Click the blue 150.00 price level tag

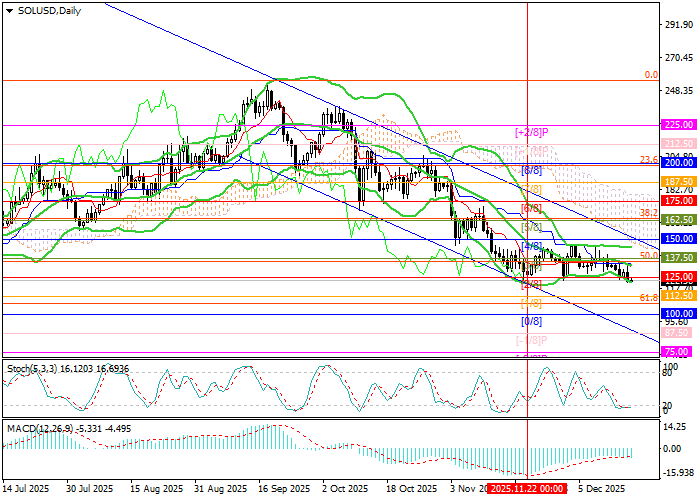[x=679, y=239]
